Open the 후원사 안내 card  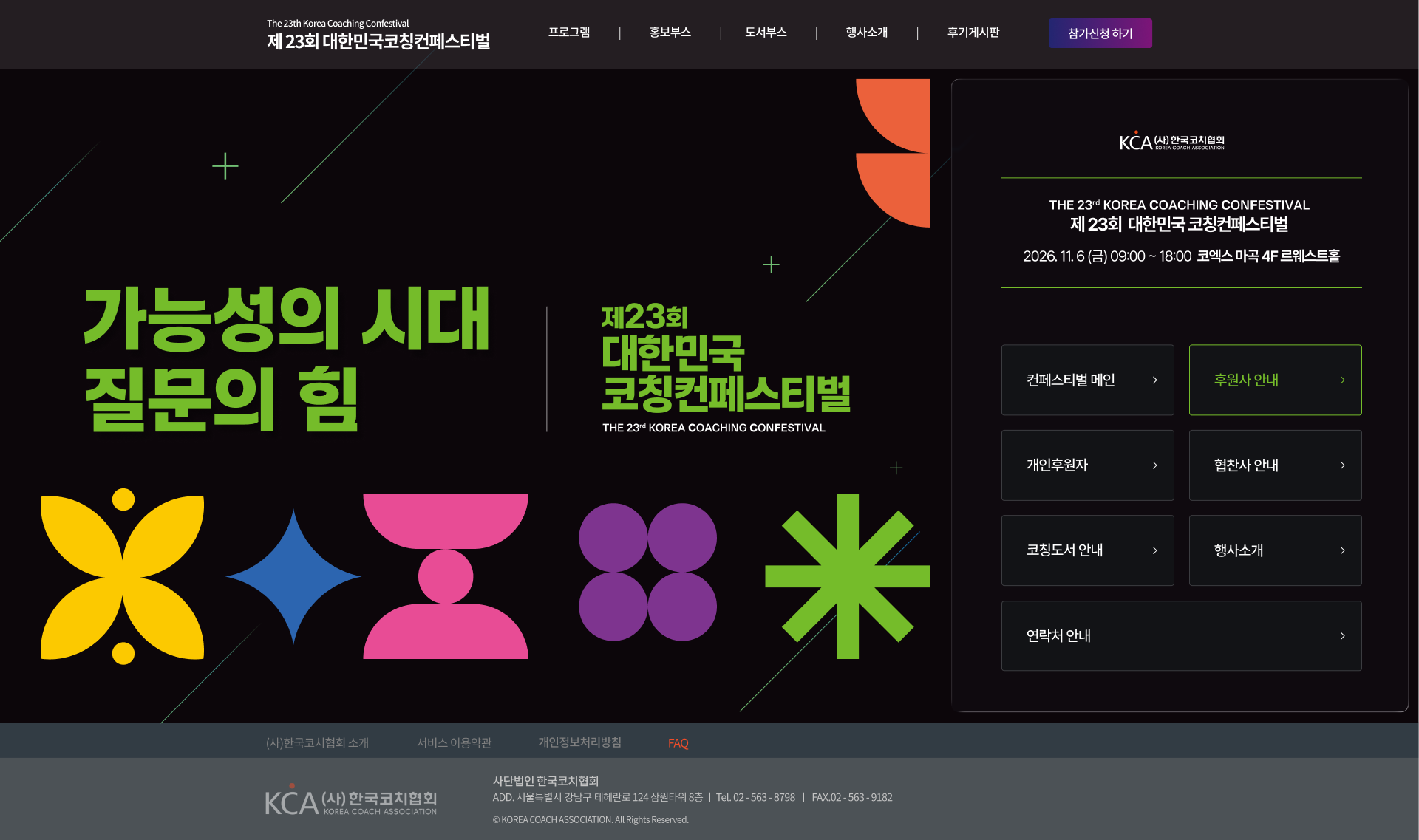[1275, 380]
